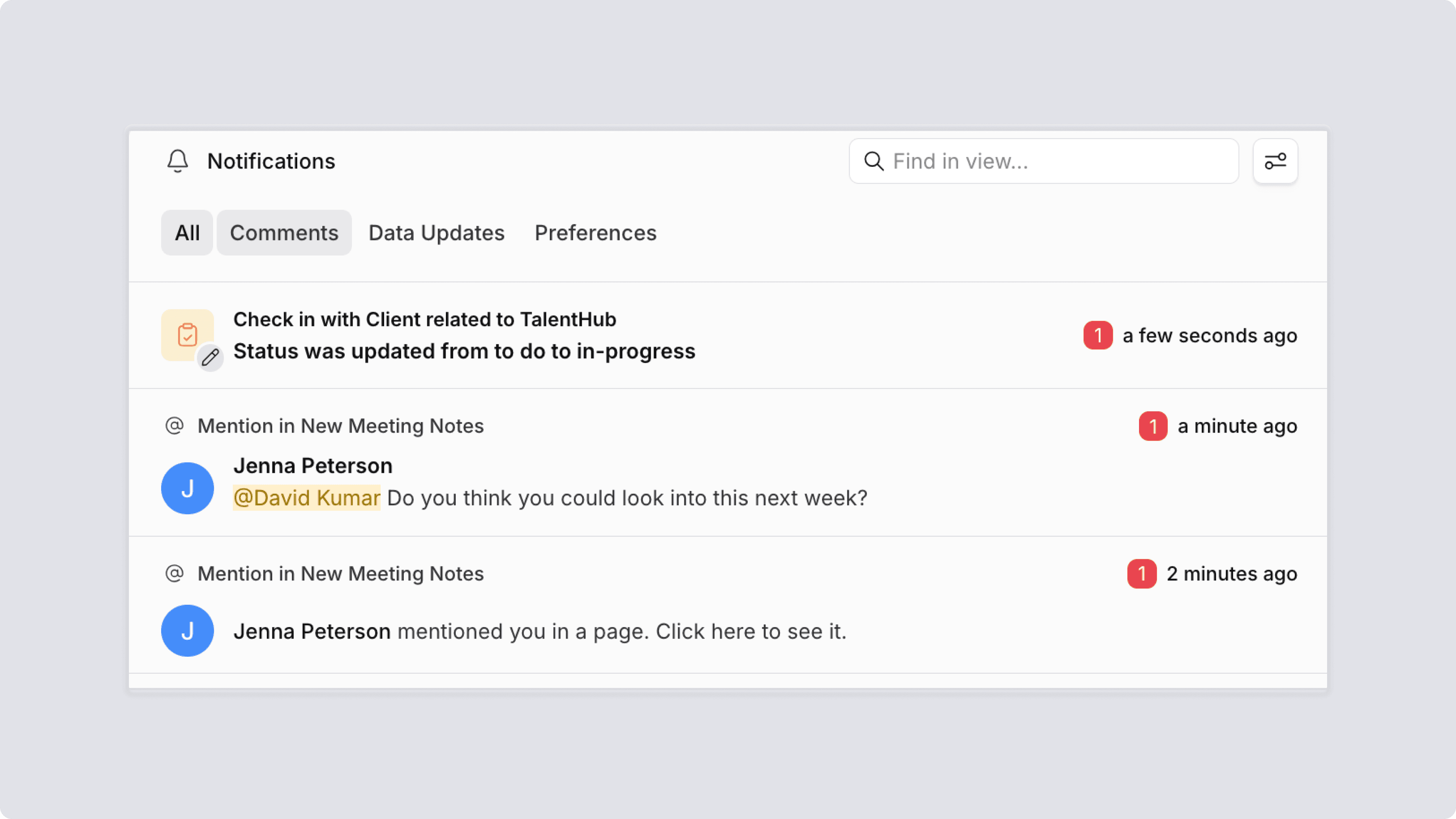The image size is (1456, 819).
Task: Switch to the All tab
Action: coord(187,233)
